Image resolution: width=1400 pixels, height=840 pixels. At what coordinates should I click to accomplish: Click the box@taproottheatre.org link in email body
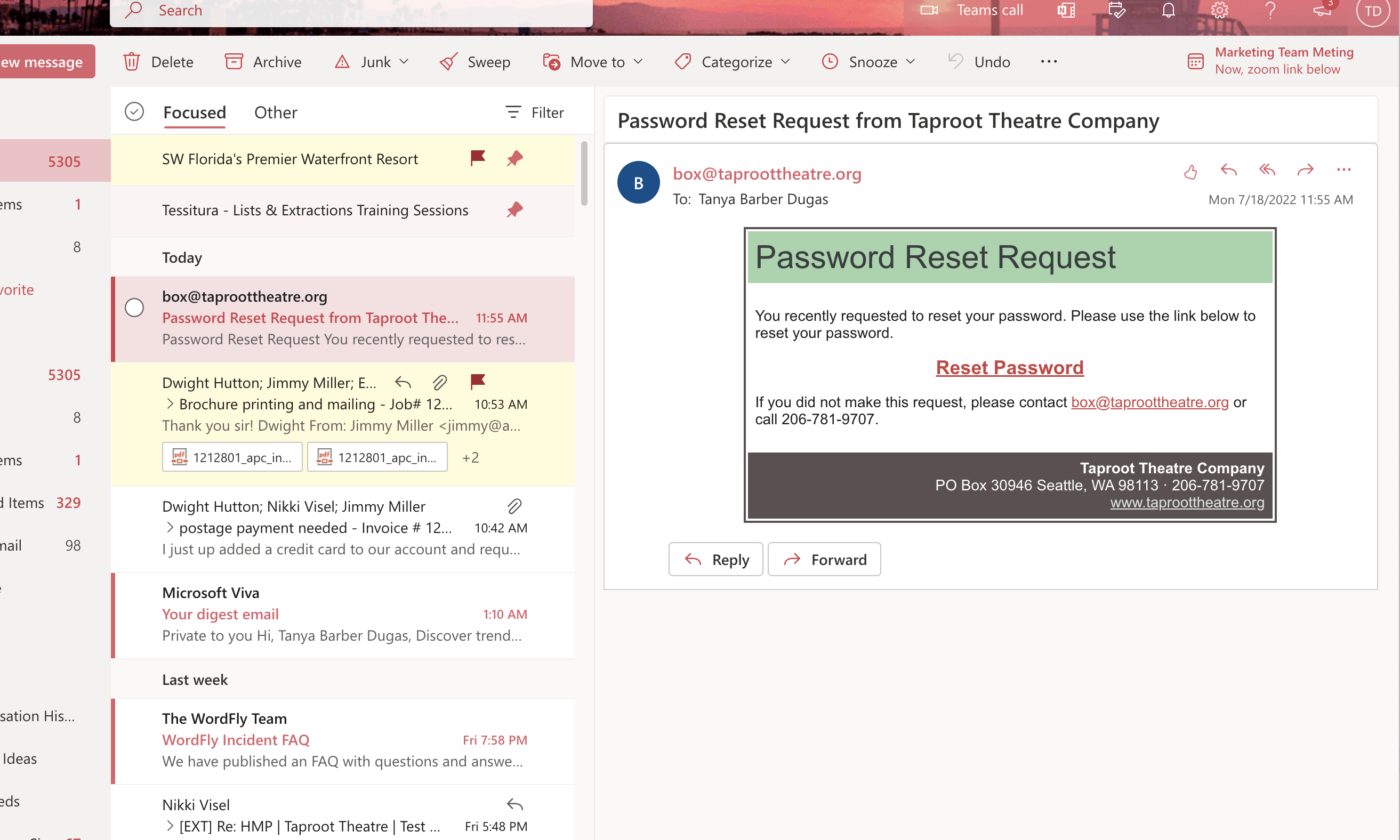(x=1150, y=402)
